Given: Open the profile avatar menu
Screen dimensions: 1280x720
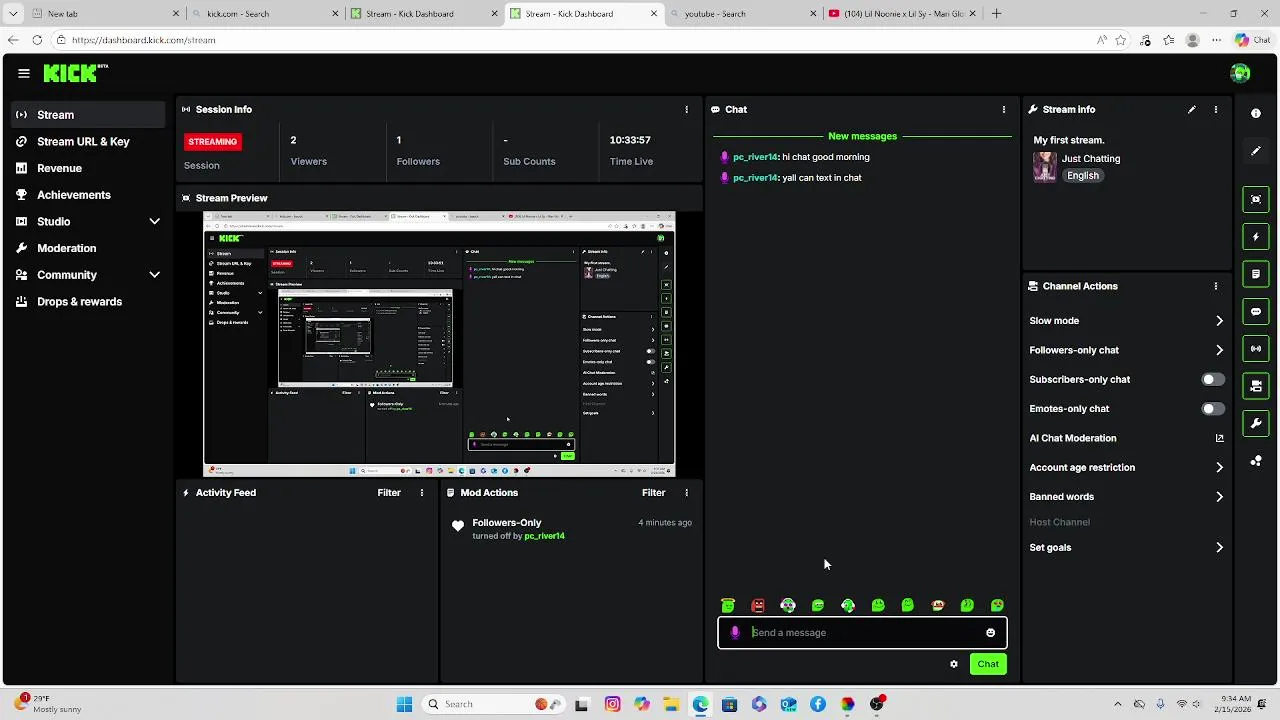Looking at the screenshot, I should [x=1240, y=73].
